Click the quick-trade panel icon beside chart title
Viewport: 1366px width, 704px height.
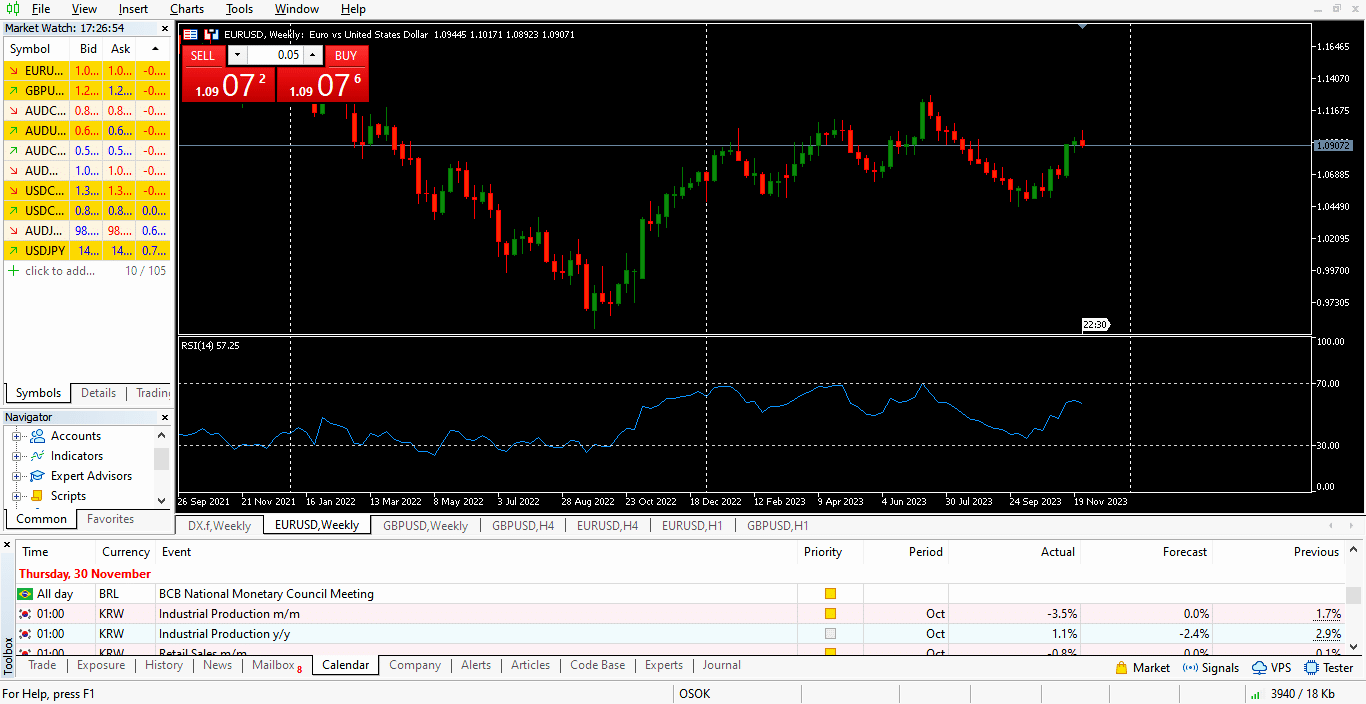click(210, 33)
